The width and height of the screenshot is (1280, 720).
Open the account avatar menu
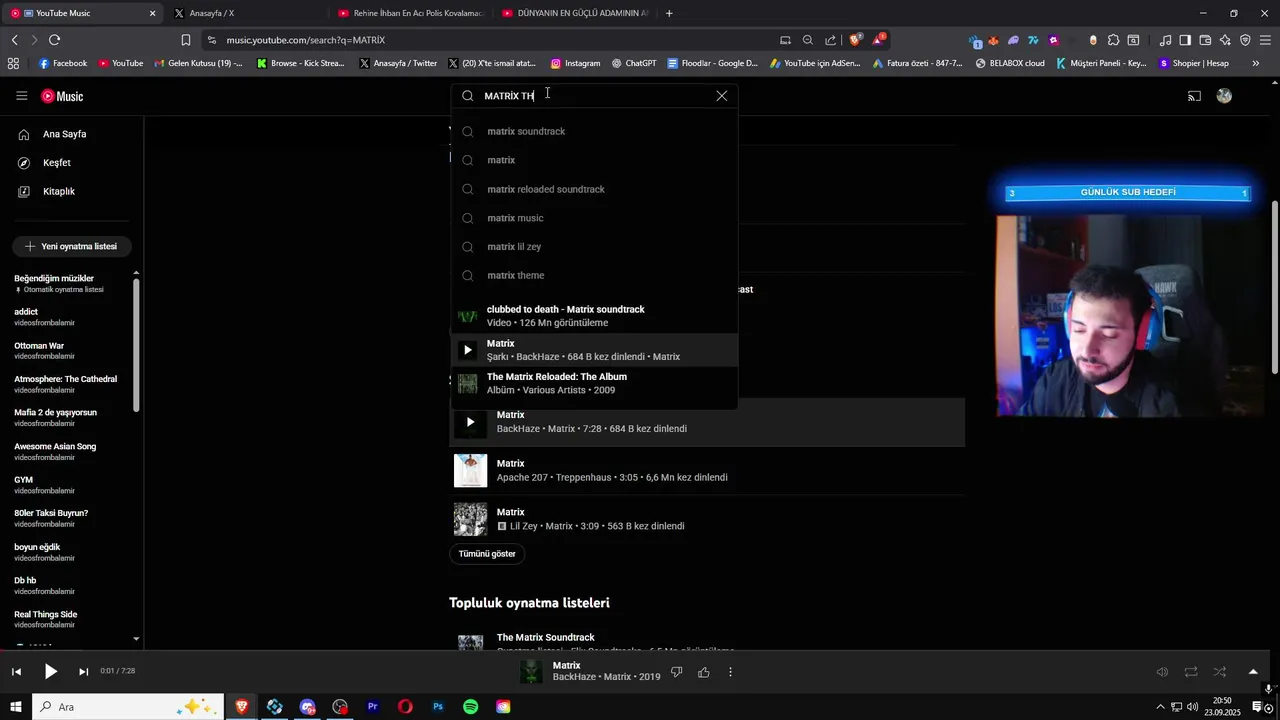[1224, 96]
